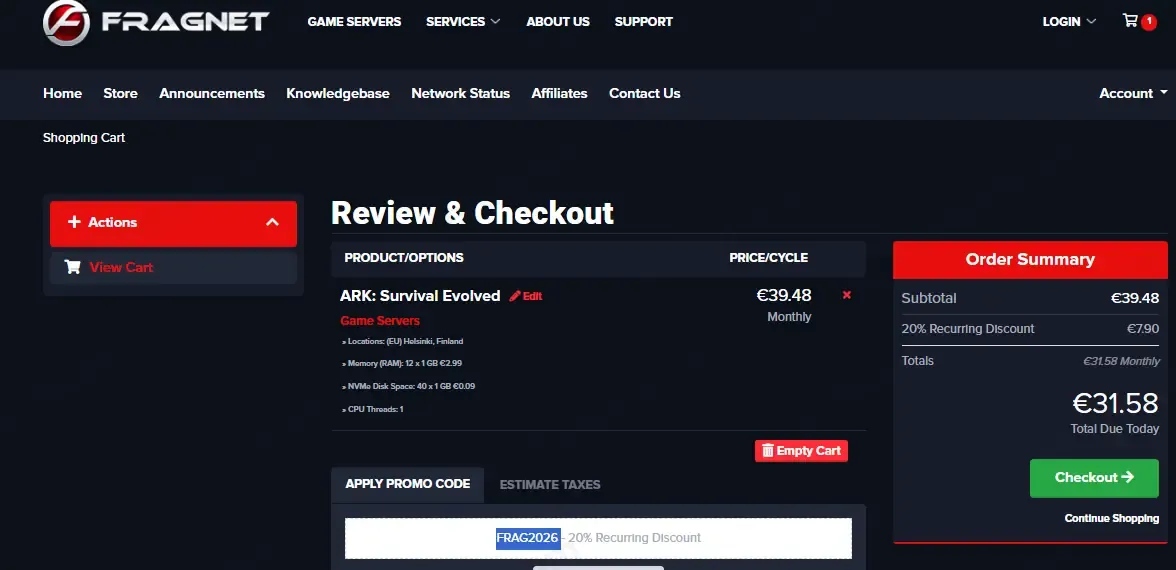Click the Empty Cart button

801,451
